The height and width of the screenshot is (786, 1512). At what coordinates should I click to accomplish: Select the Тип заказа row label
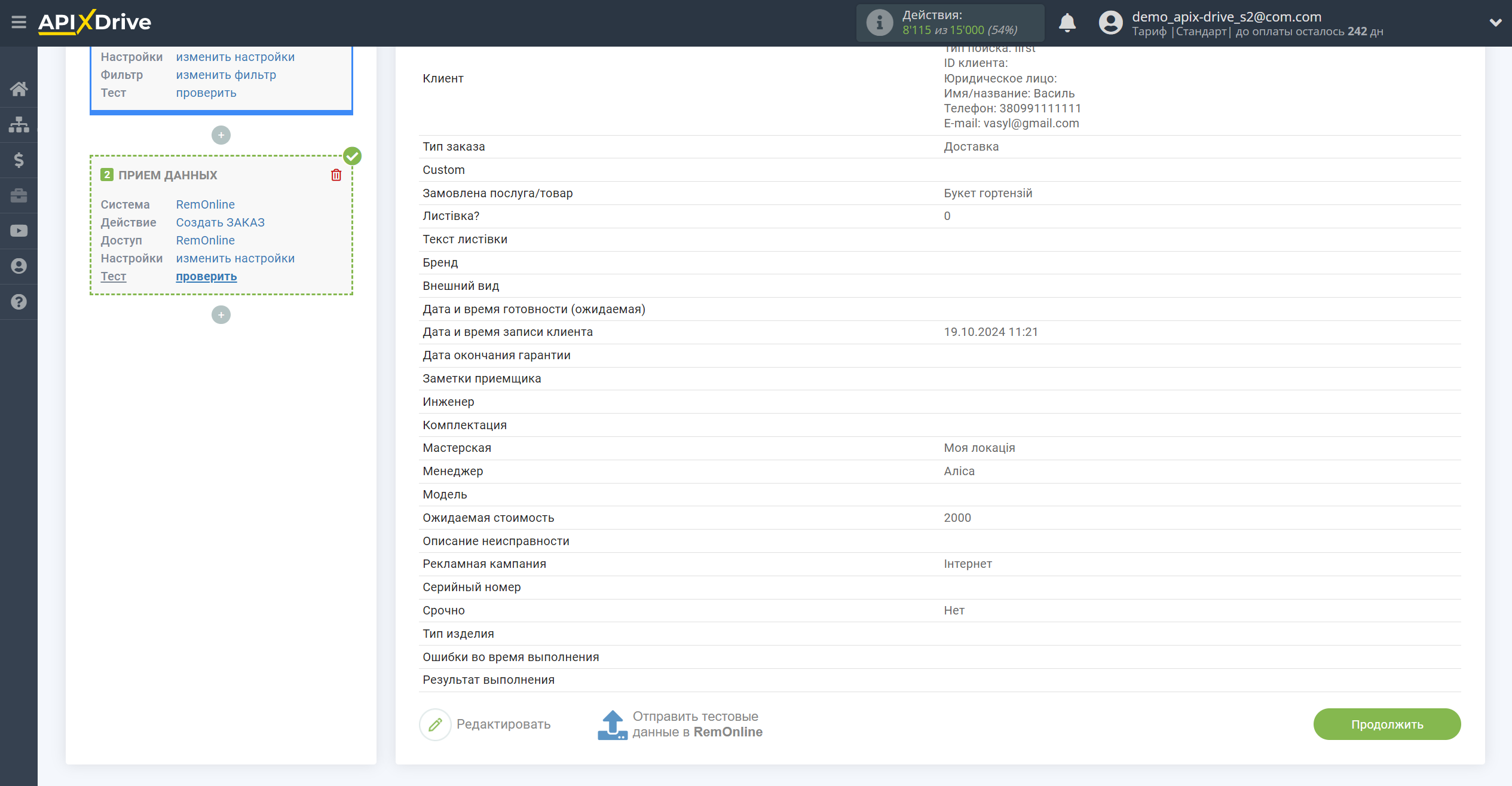pyautogui.click(x=454, y=146)
